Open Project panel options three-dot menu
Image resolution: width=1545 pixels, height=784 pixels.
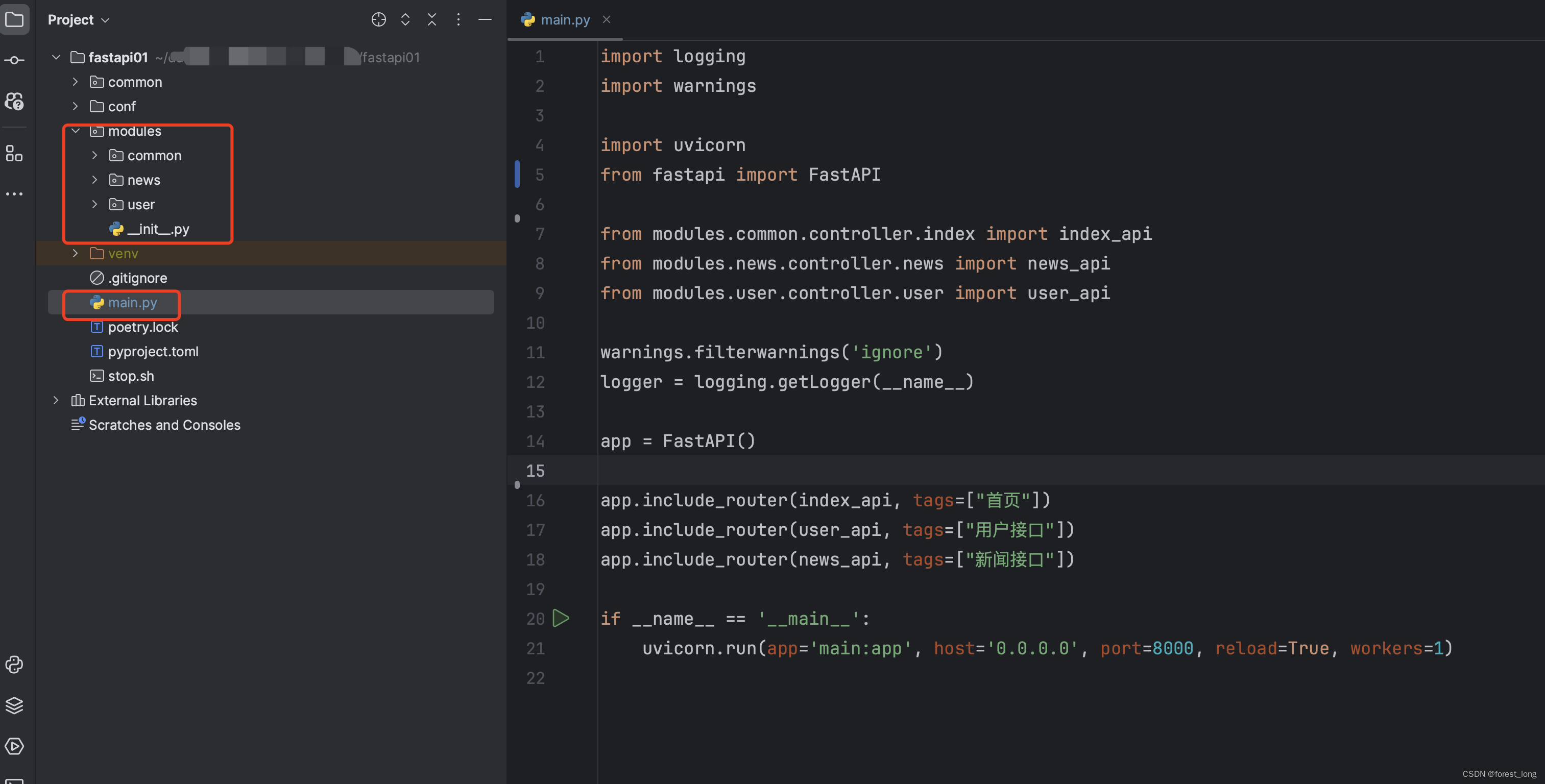click(x=458, y=20)
